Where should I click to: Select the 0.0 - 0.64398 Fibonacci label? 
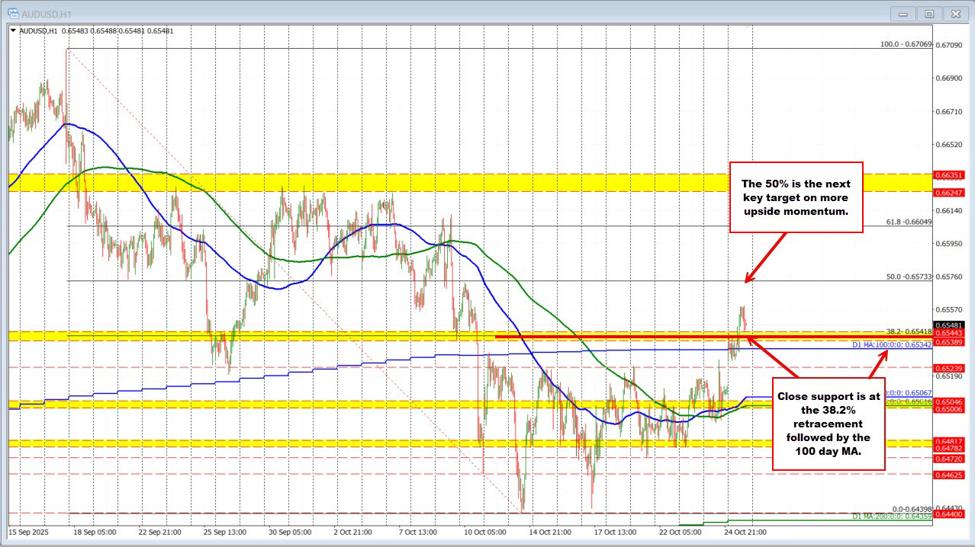click(x=912, y=509)
